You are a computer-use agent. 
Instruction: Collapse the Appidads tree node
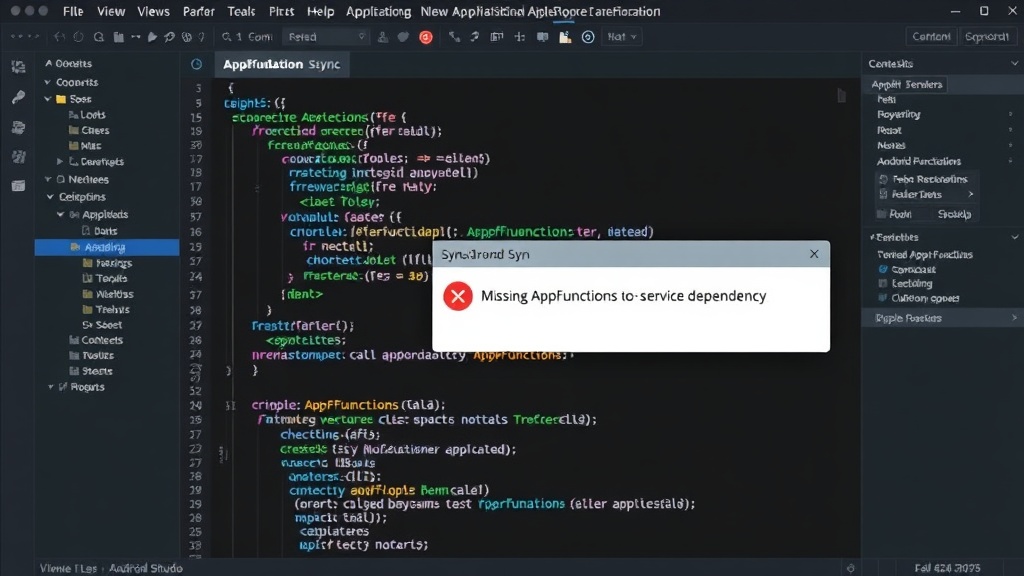(60, 214)
